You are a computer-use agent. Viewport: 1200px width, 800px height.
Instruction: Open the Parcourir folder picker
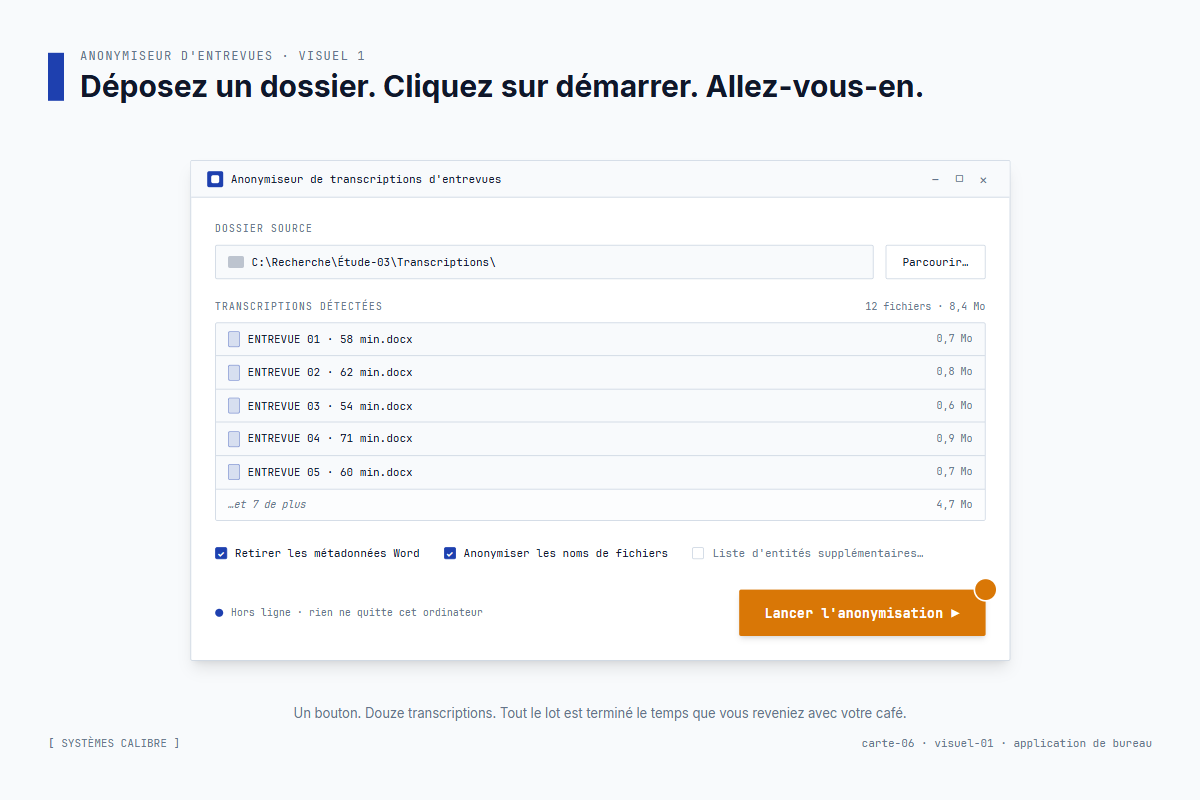[935, 261]
